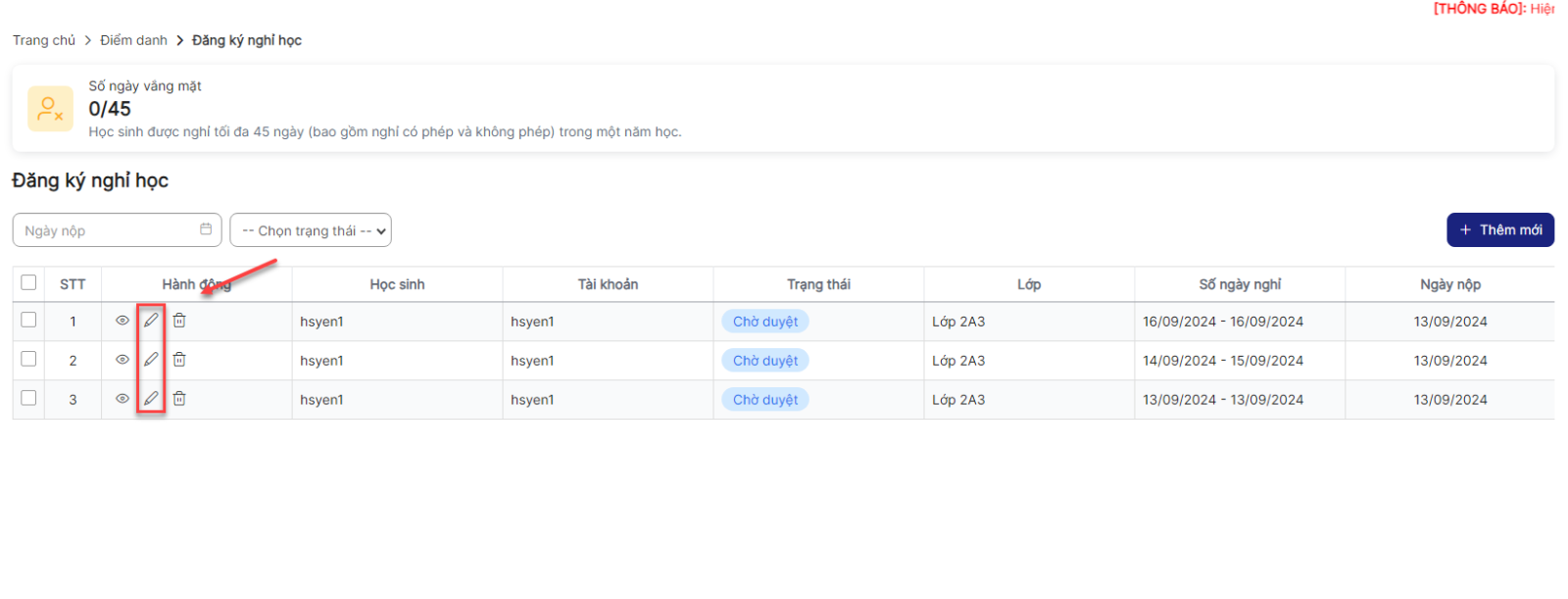Screen dimensions: 1568x599
Task: Click Đăng ký nghỉ học breadcrumb
Action: [247, 40]
